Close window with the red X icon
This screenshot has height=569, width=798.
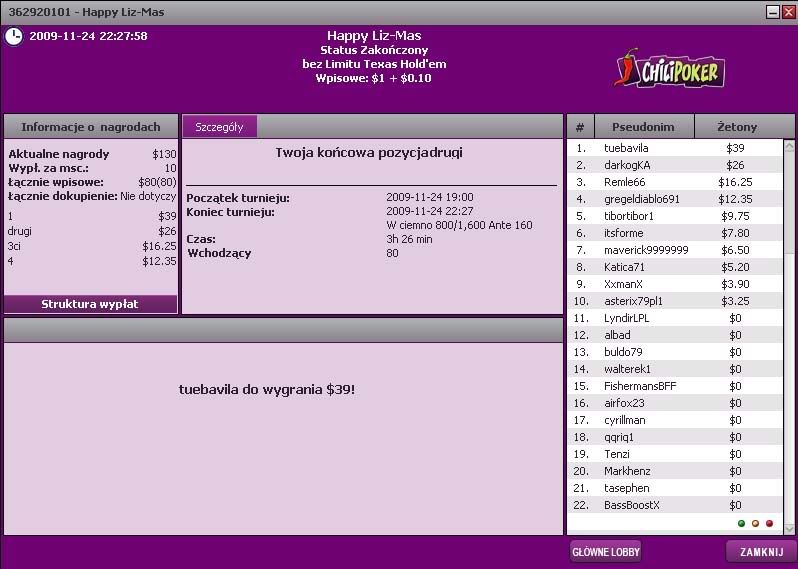[x=788, y=12]
